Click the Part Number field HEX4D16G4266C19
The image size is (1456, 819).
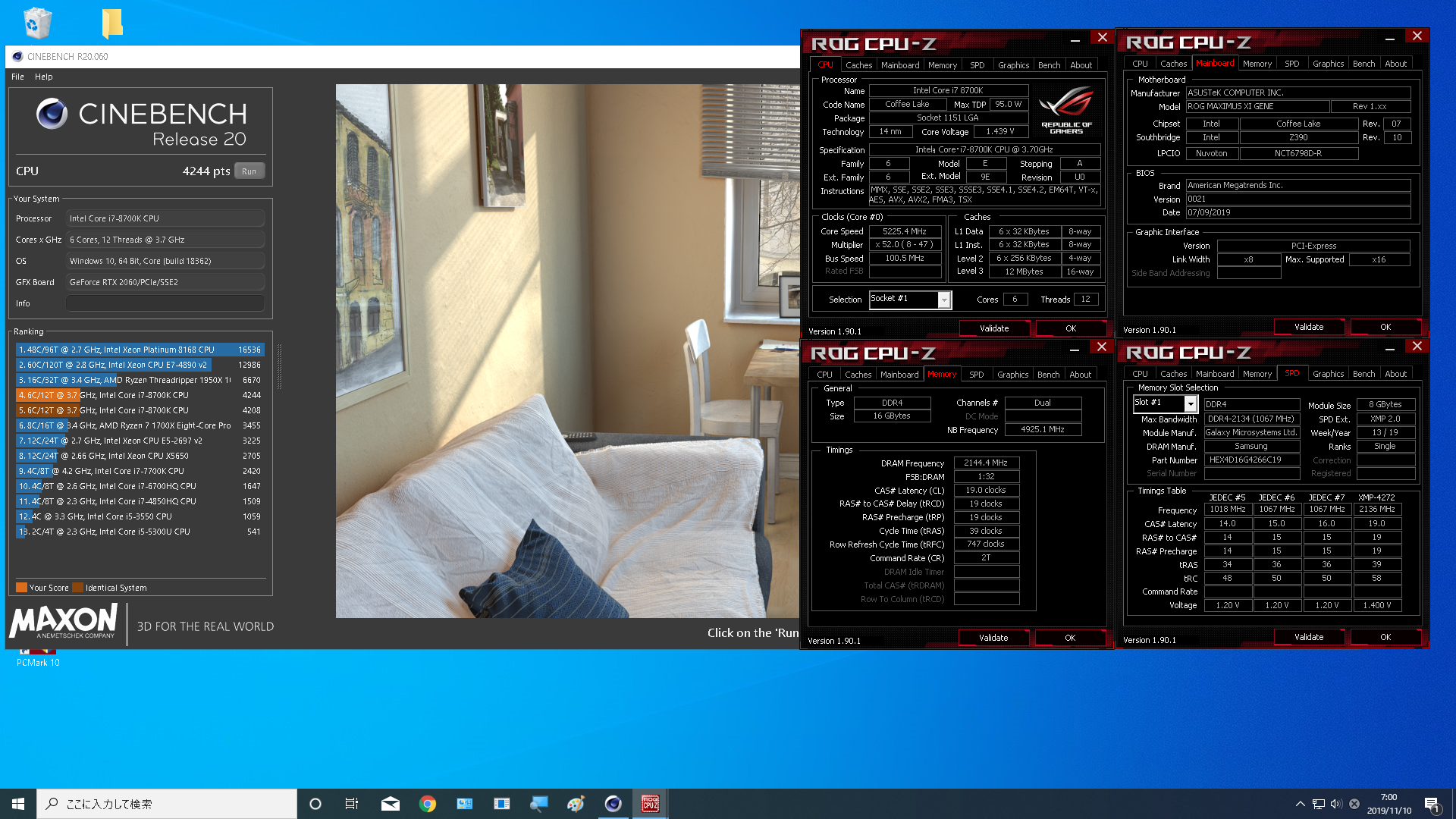point(1251,460)
